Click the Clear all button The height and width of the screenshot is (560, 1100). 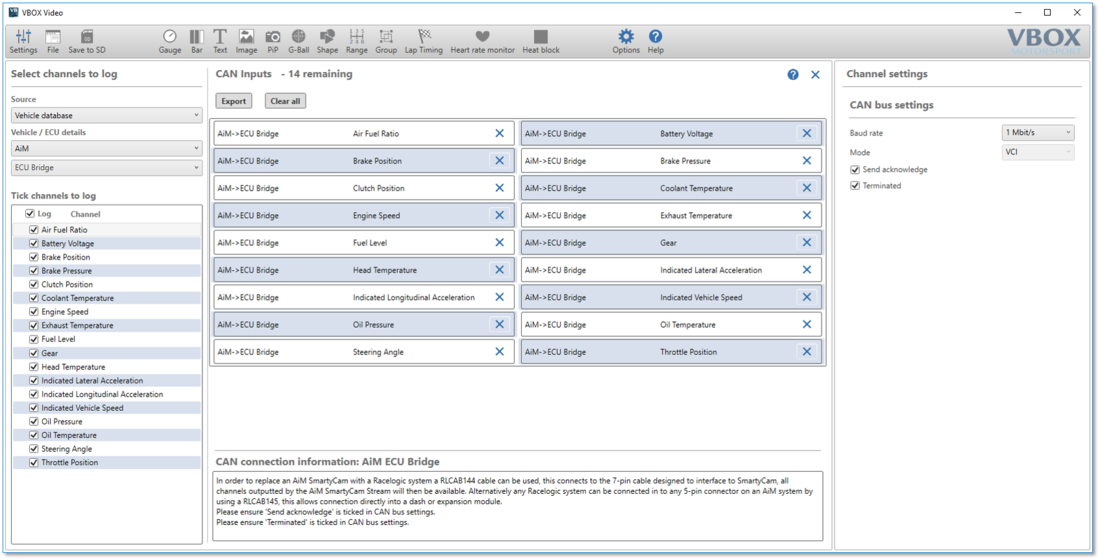[x=285, y=101]
